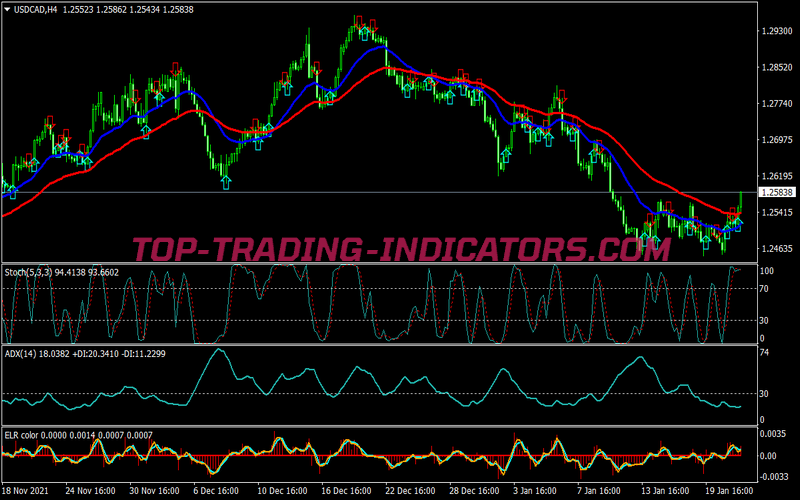Viewport: 800px width, 500px height.
Task: Click the 13 Jan 16:00 time label
Action: (x=665, y=491)
